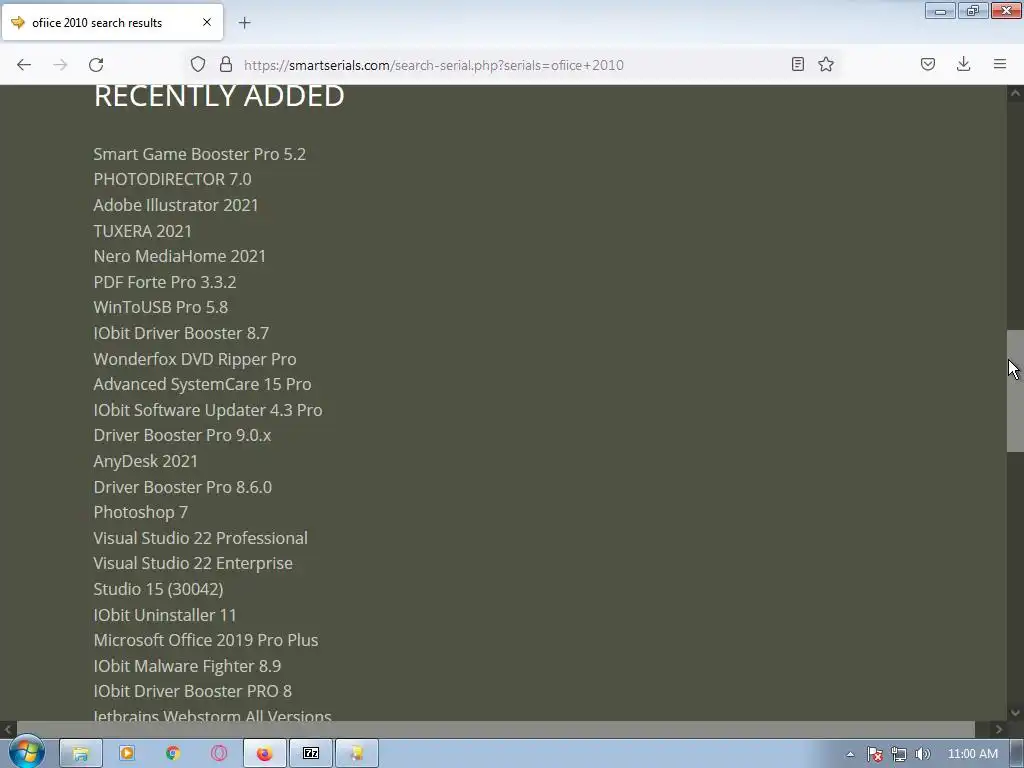Open a new browser tab
1024x768 pixels.
point(244,23)
